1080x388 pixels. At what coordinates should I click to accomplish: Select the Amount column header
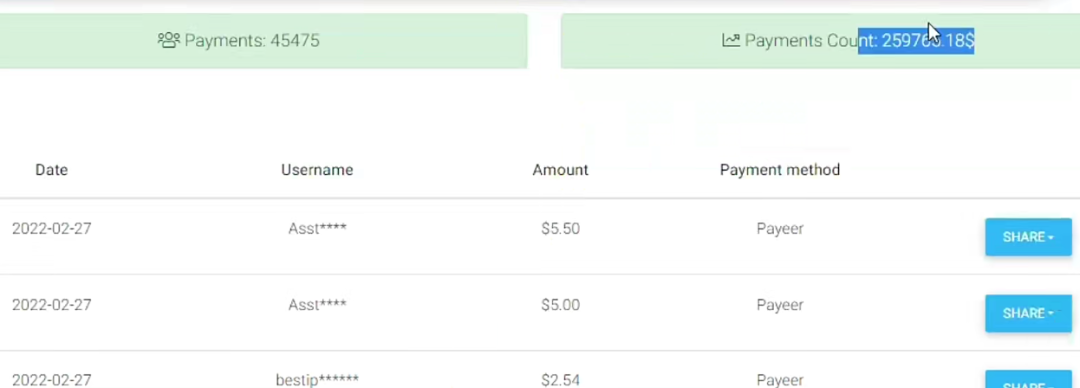560,170
